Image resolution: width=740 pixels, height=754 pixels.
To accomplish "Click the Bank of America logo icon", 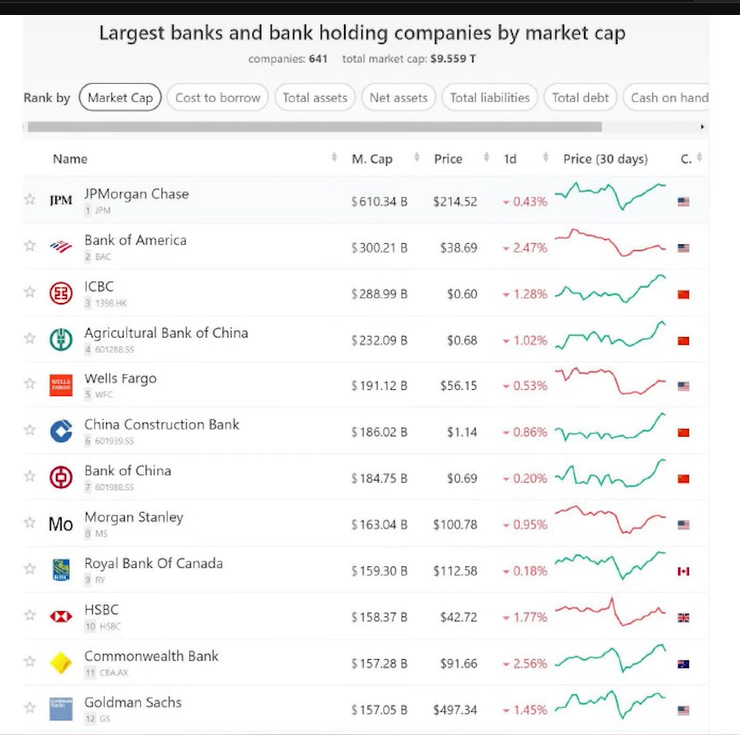I will [x=61, y=247].
